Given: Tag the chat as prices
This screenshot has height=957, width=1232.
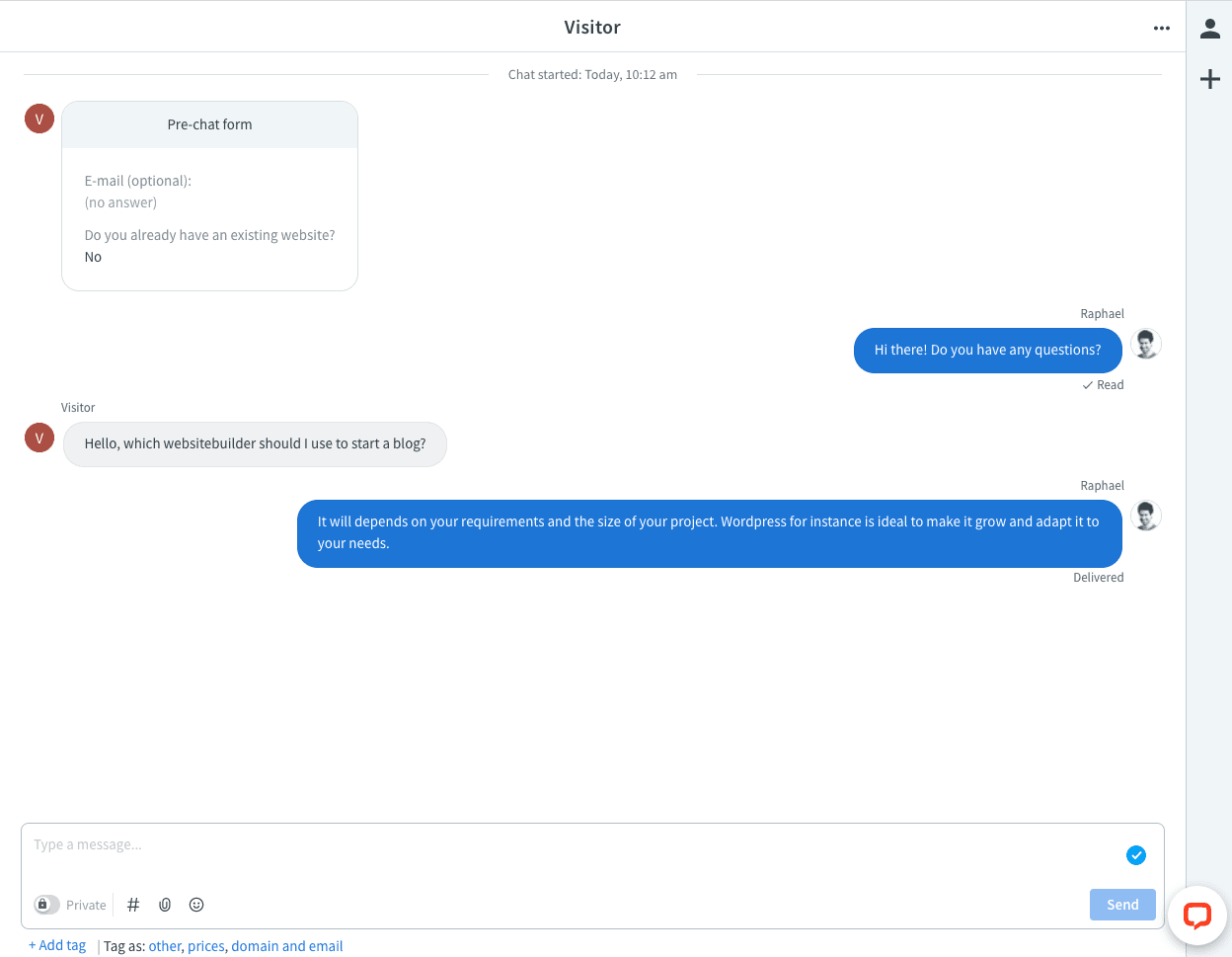Looking at the screenshot, I should point(206,946).
